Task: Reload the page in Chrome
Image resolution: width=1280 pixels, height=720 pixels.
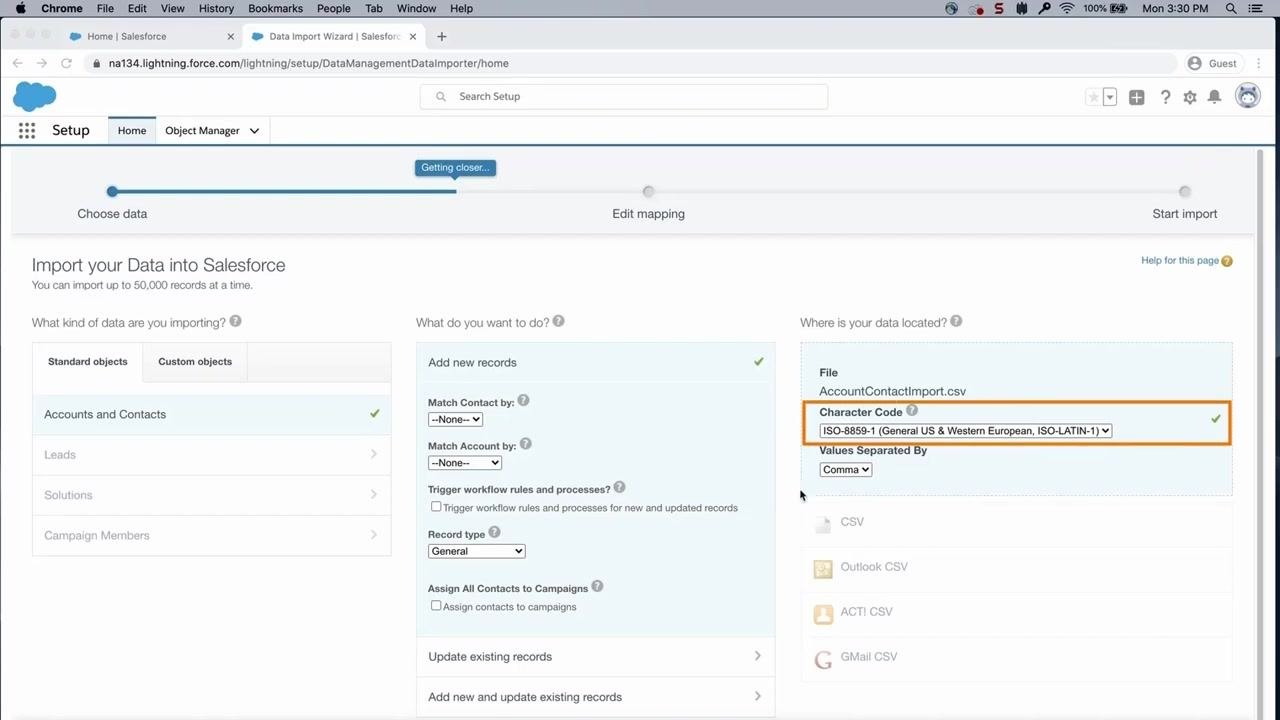Action: pos(66,63)
